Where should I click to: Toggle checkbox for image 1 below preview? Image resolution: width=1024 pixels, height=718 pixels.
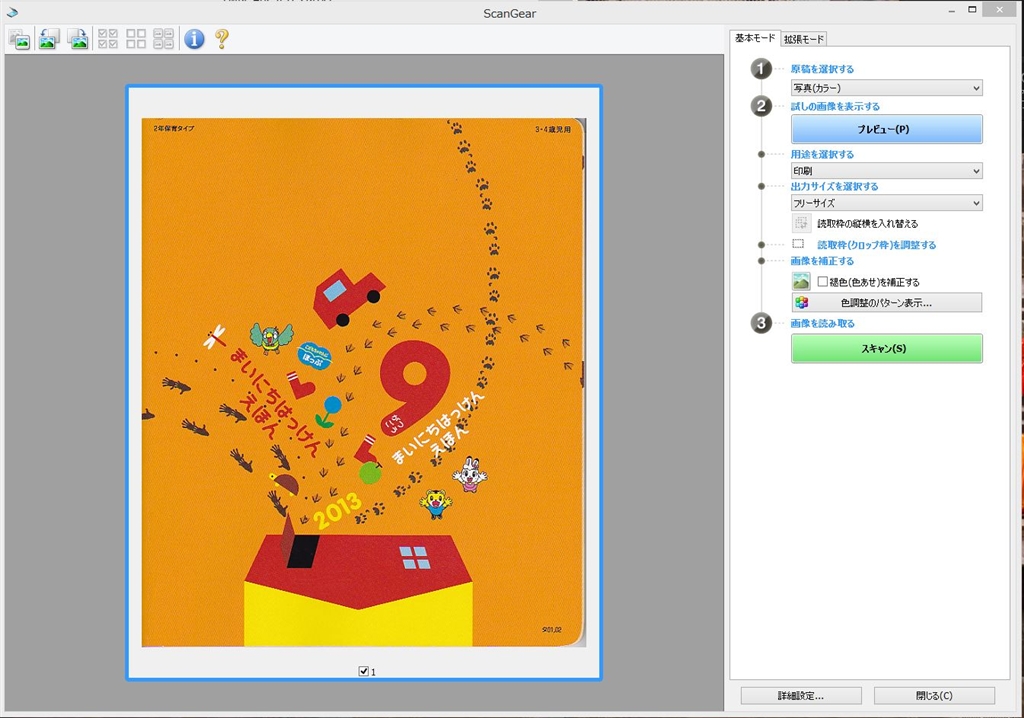(364, 671)
